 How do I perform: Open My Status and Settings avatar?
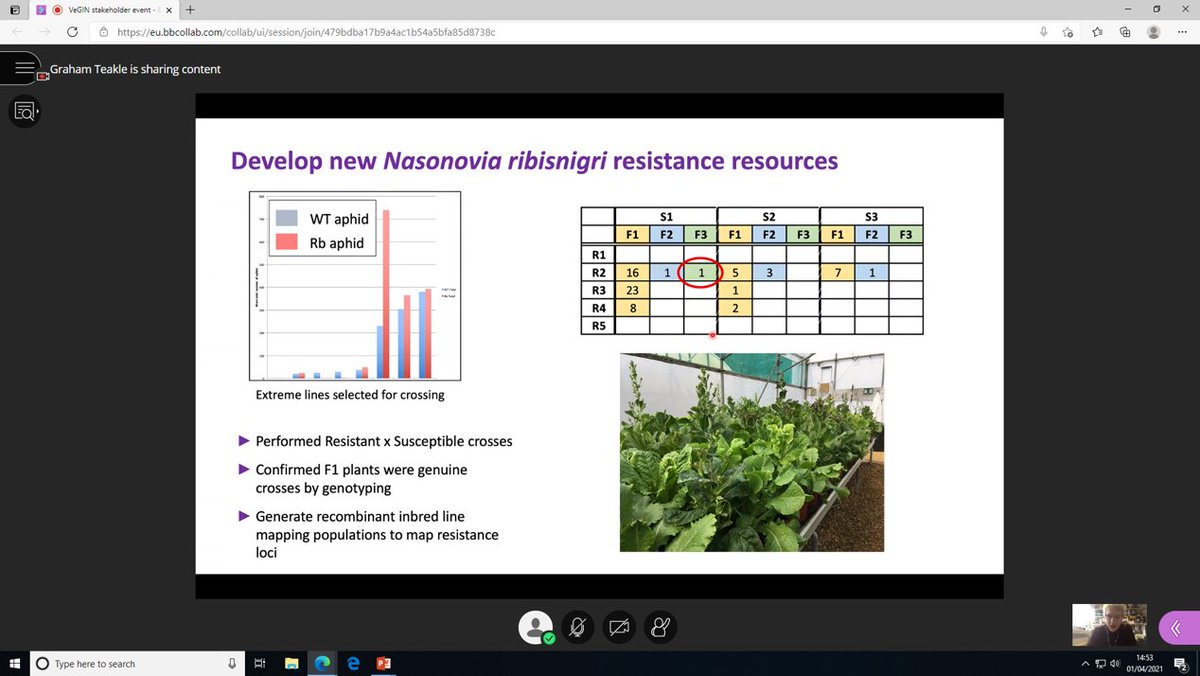pyautogui.click(x=536, y=627)
